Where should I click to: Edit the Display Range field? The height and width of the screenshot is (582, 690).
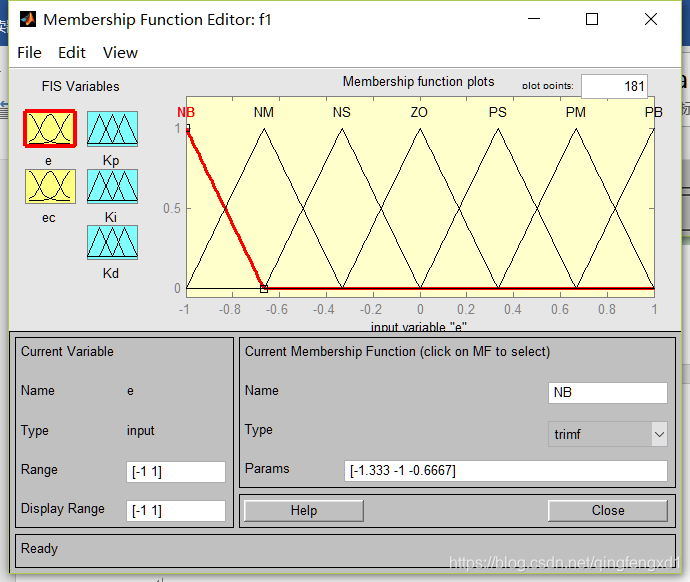tap(176, 510)
